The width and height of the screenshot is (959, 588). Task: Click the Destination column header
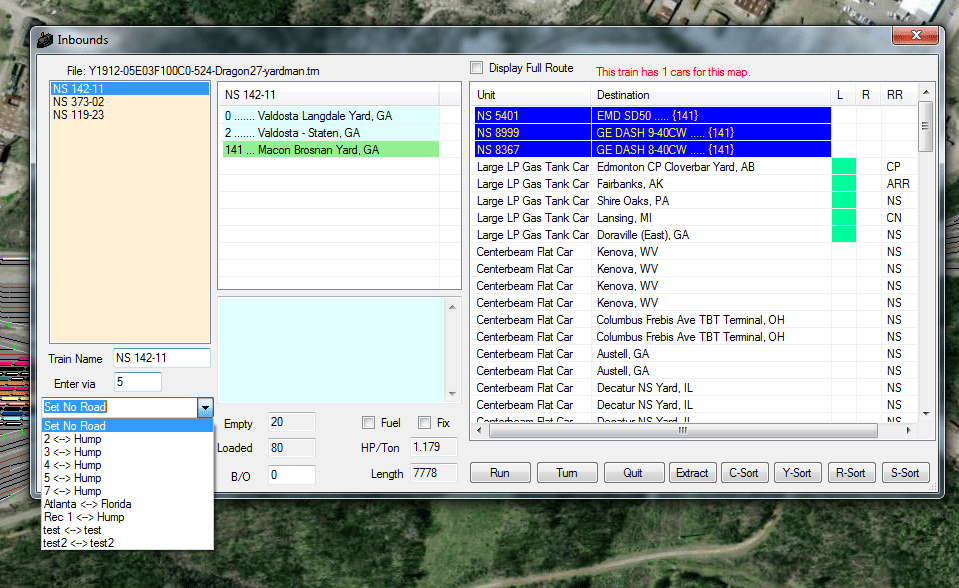coord(710,95)
